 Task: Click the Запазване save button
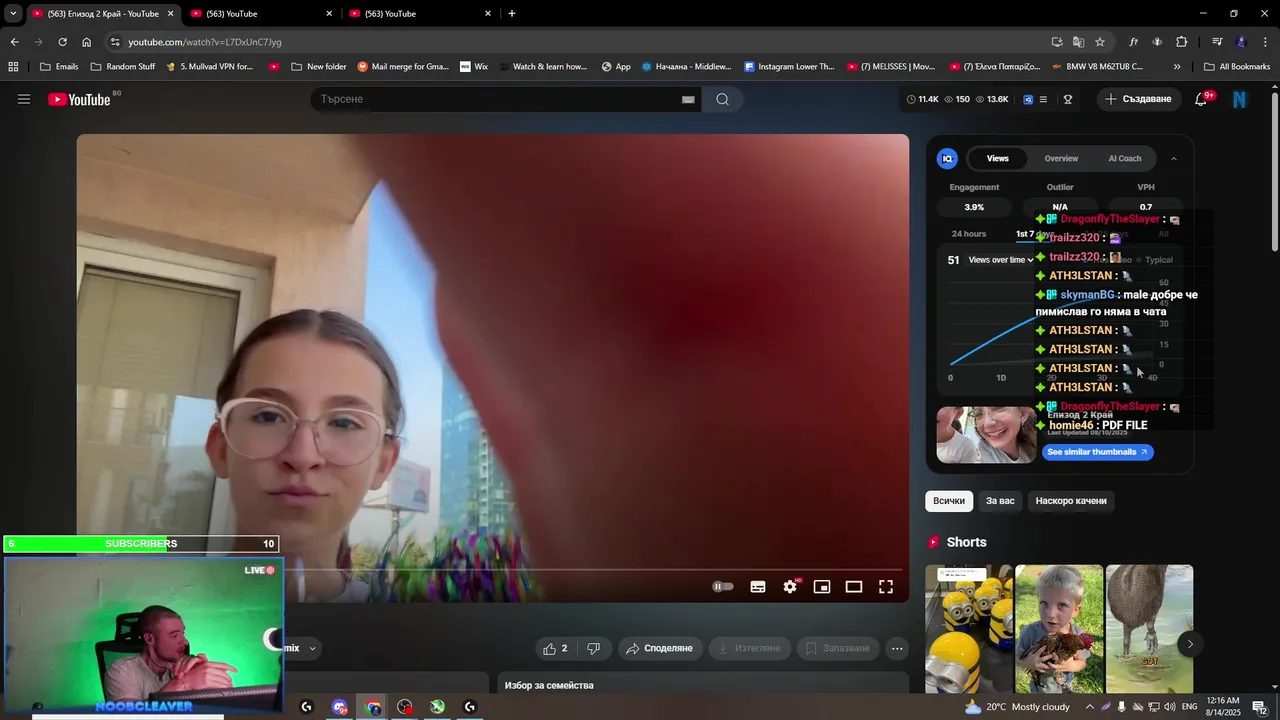(837, 648)
